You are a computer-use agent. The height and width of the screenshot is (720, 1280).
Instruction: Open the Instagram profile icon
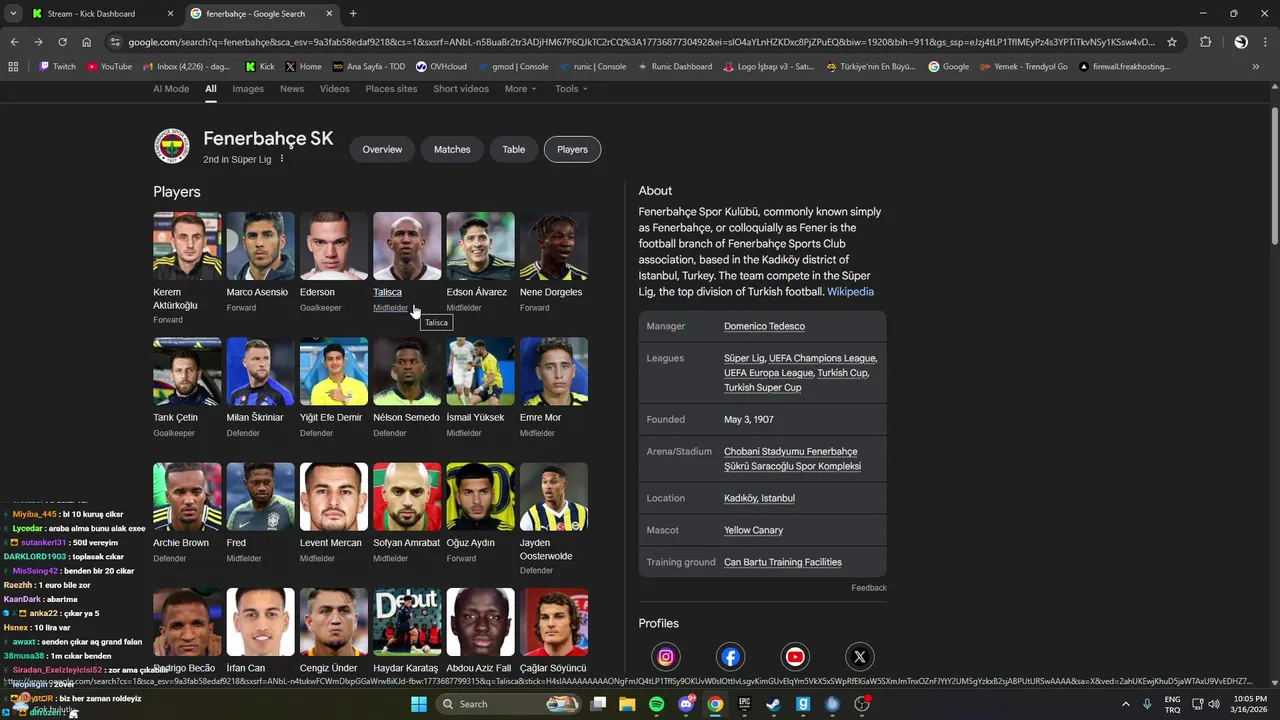[666, 657]
